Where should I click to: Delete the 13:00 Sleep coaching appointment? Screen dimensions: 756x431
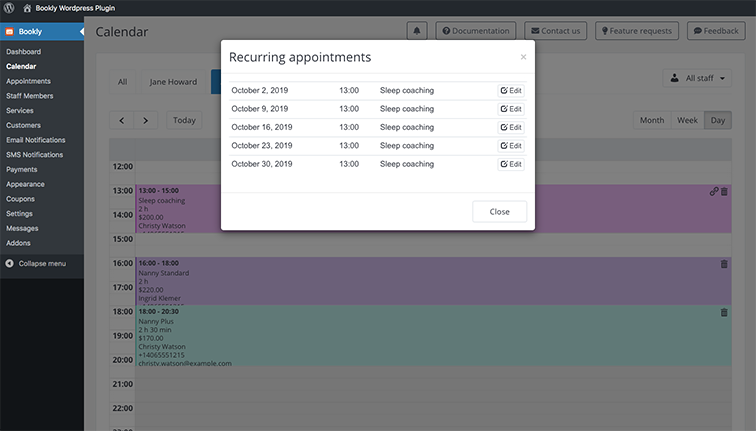(724, 191)
